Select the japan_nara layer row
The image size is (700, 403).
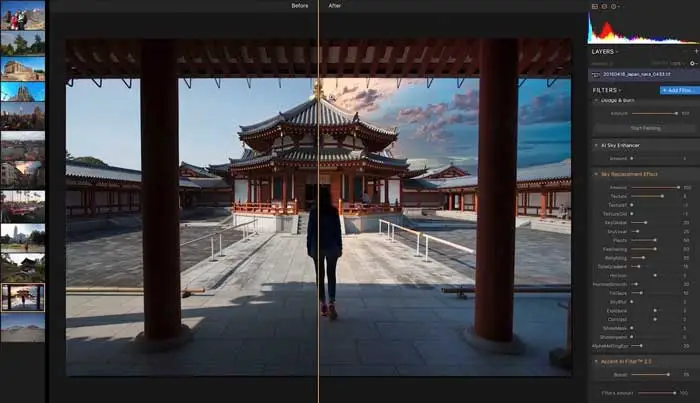(x=644, y=75)
